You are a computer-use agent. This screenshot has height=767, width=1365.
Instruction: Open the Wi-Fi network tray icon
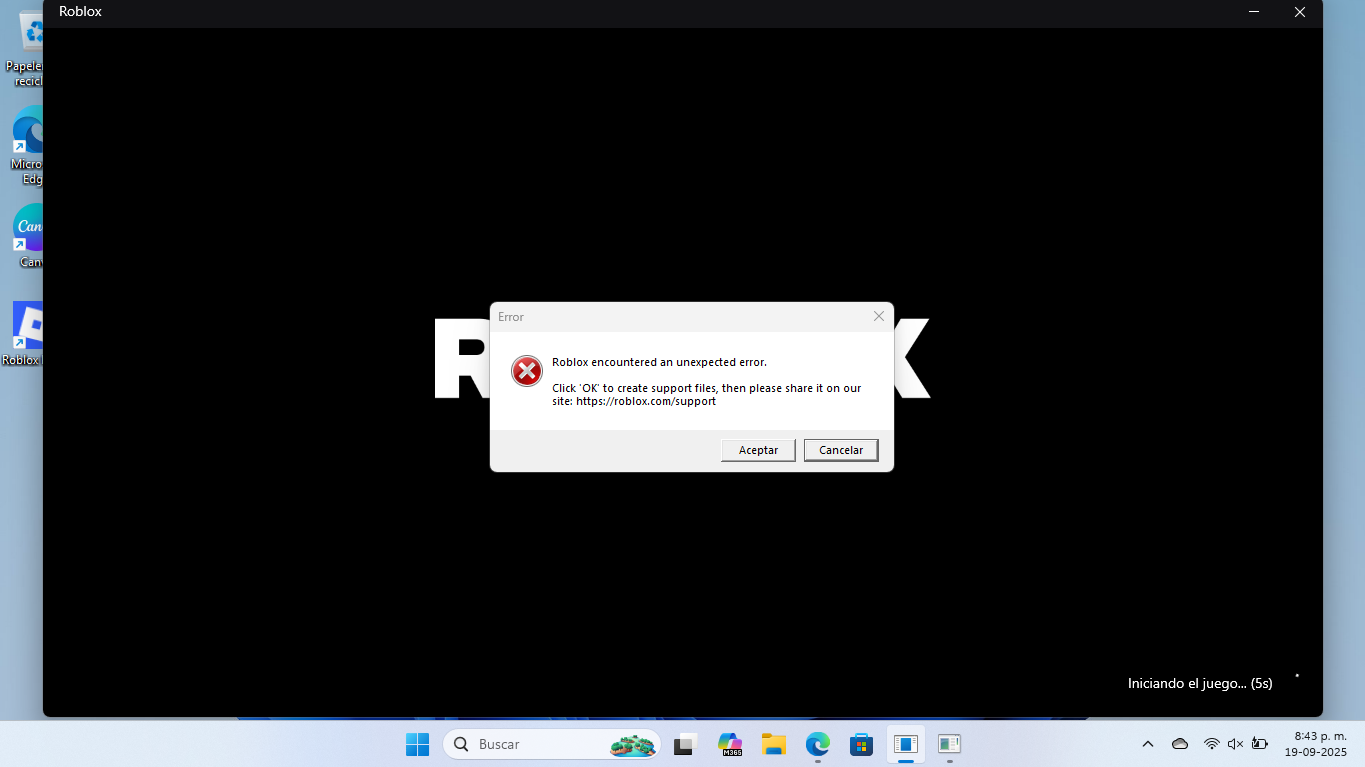1211,744
